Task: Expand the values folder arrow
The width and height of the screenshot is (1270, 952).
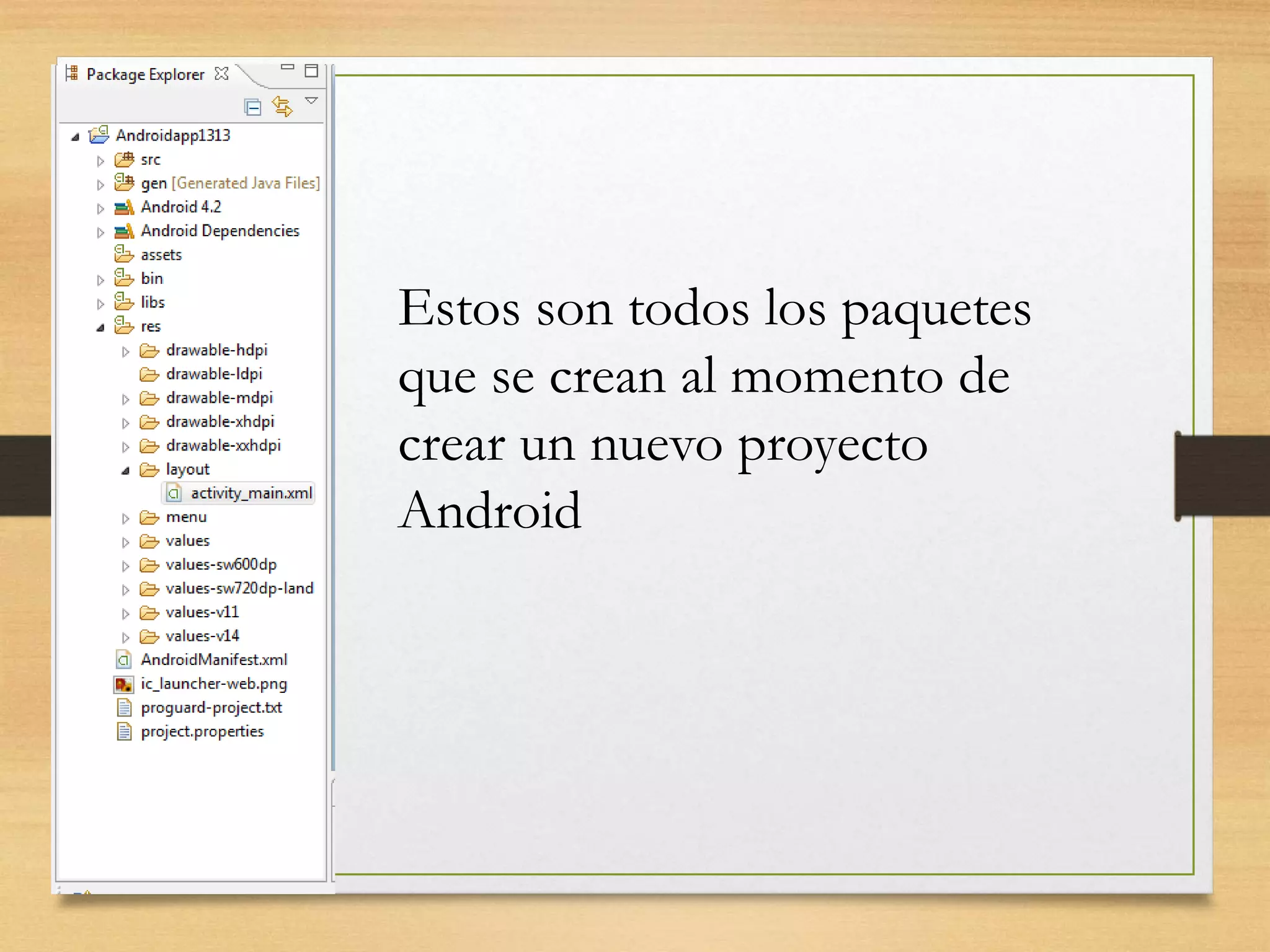Action: click(x=125, y=542)
